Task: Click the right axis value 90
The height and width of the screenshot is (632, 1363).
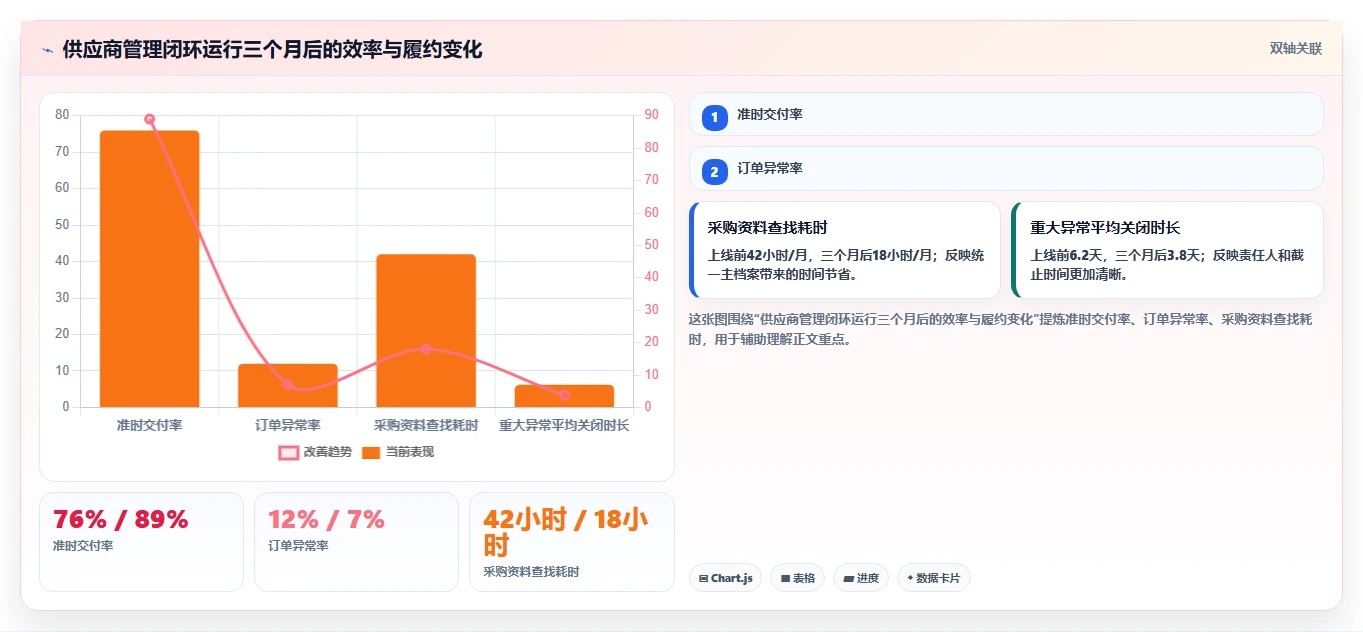Action: (x=651, y=115)
